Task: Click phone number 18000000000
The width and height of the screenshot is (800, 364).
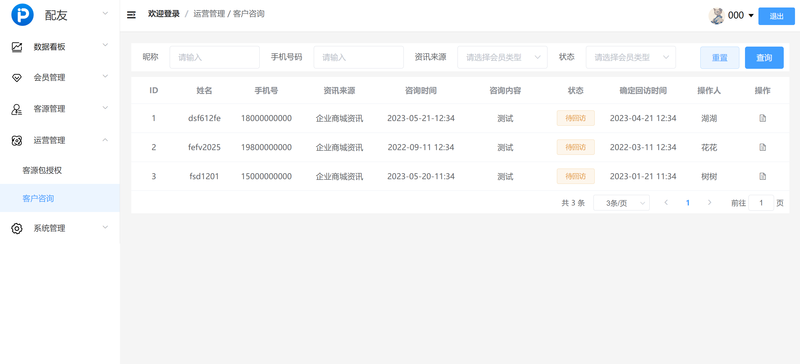Action: point(266,118)
